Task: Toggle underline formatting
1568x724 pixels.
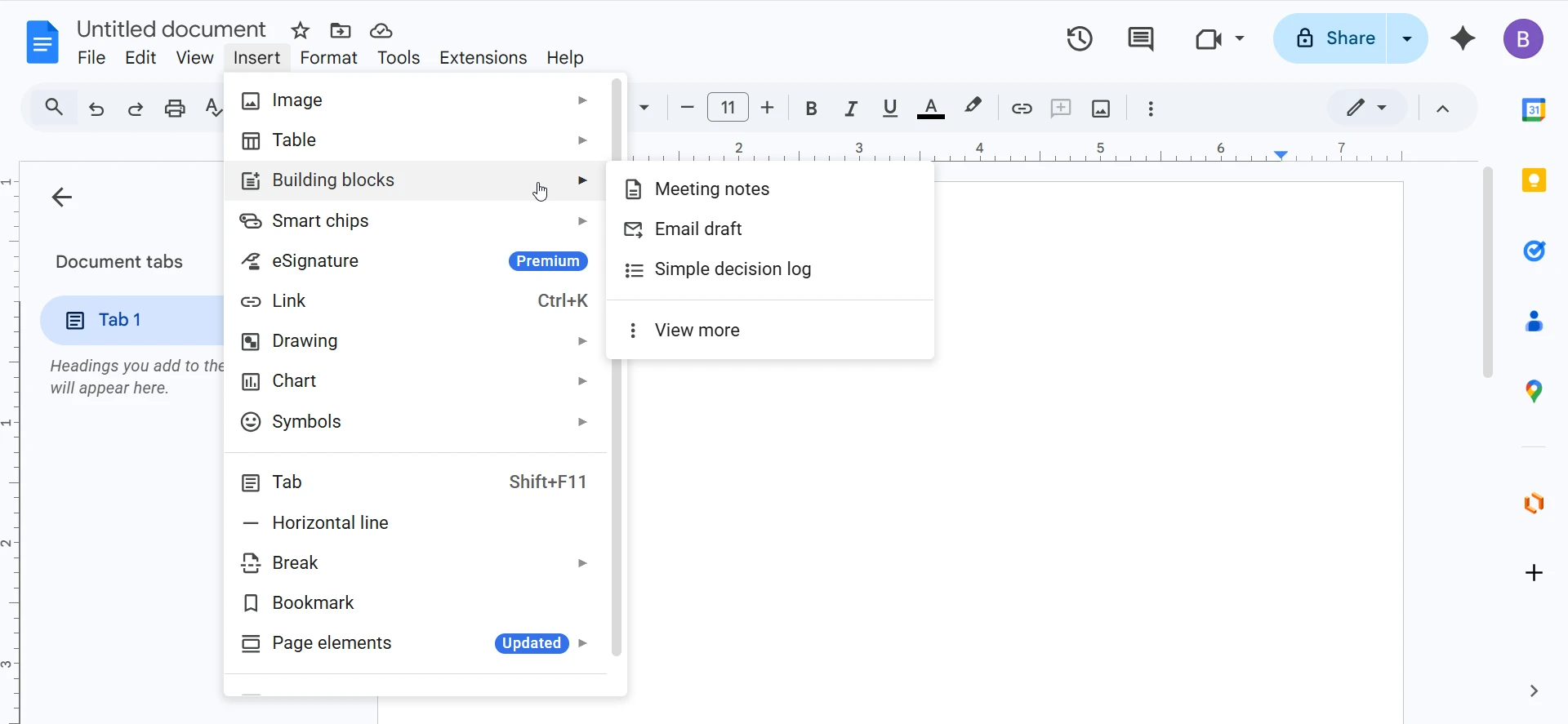Action: (x=890, y=109)
